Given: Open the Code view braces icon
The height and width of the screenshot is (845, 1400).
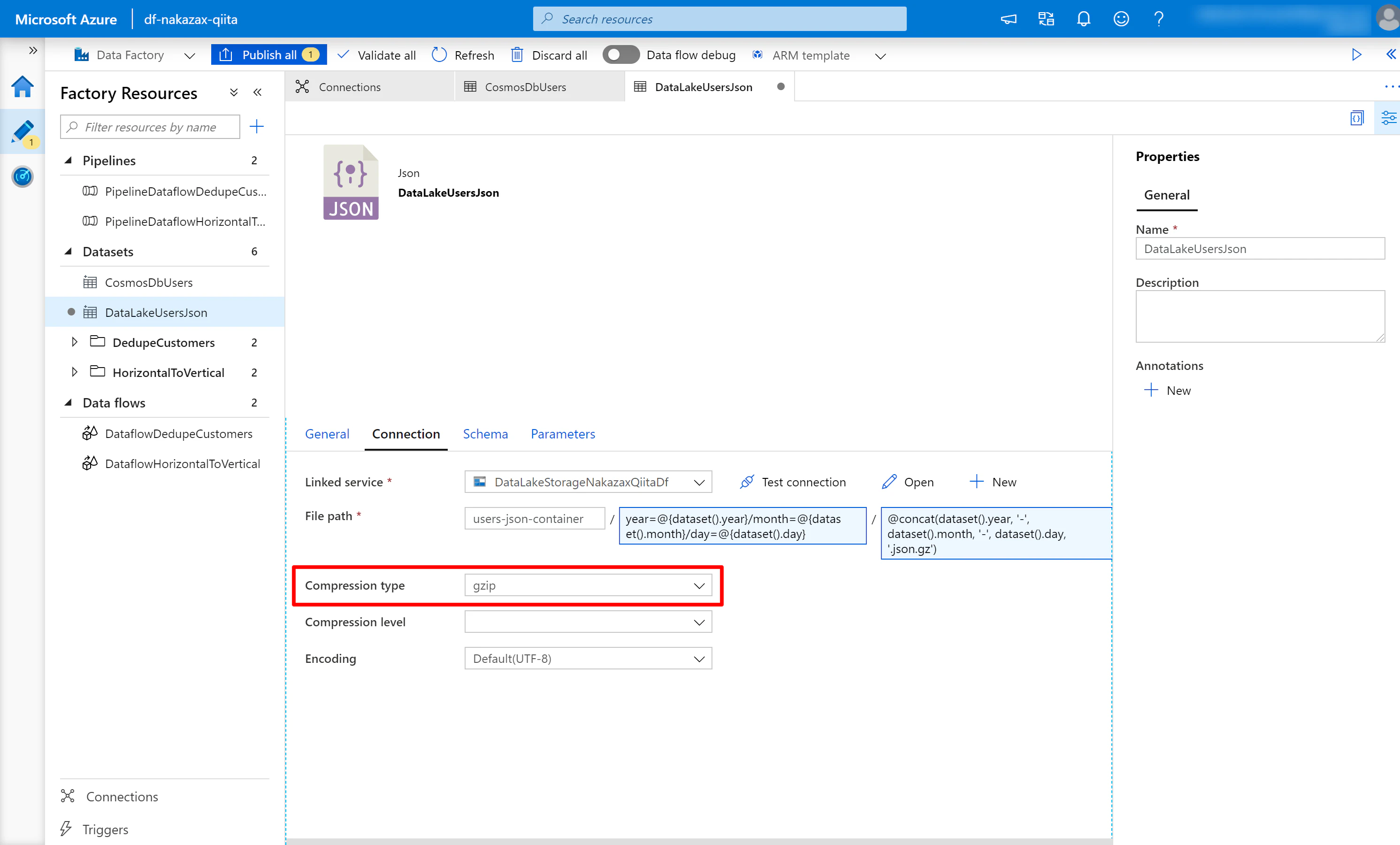Looking at the screenshot, I should coord(1357,118).
